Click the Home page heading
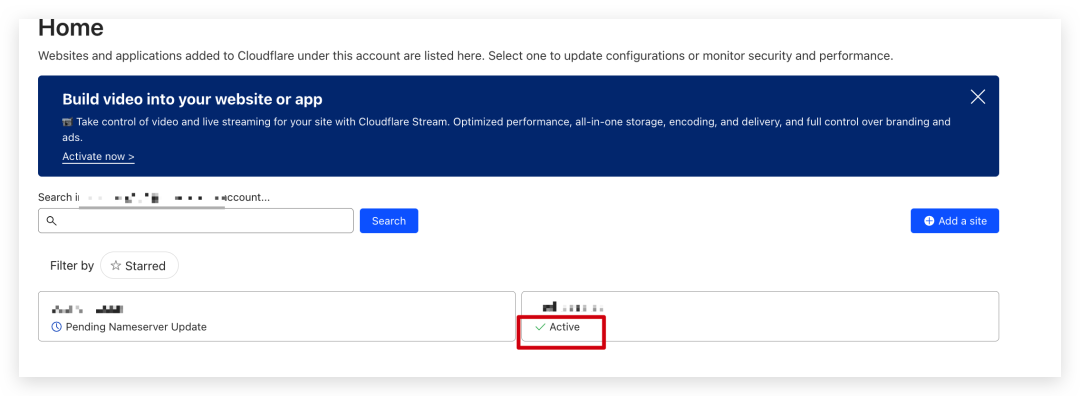 (x=71, y=28)
